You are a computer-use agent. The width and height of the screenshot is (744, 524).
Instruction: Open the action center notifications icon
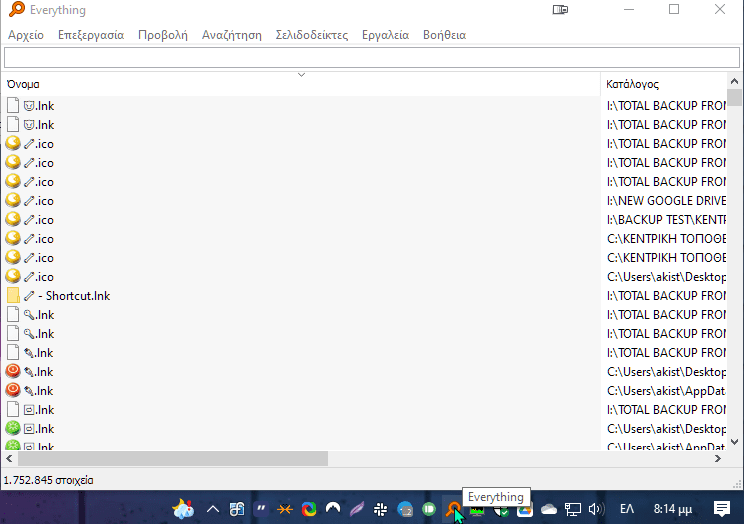pos(722,509)
